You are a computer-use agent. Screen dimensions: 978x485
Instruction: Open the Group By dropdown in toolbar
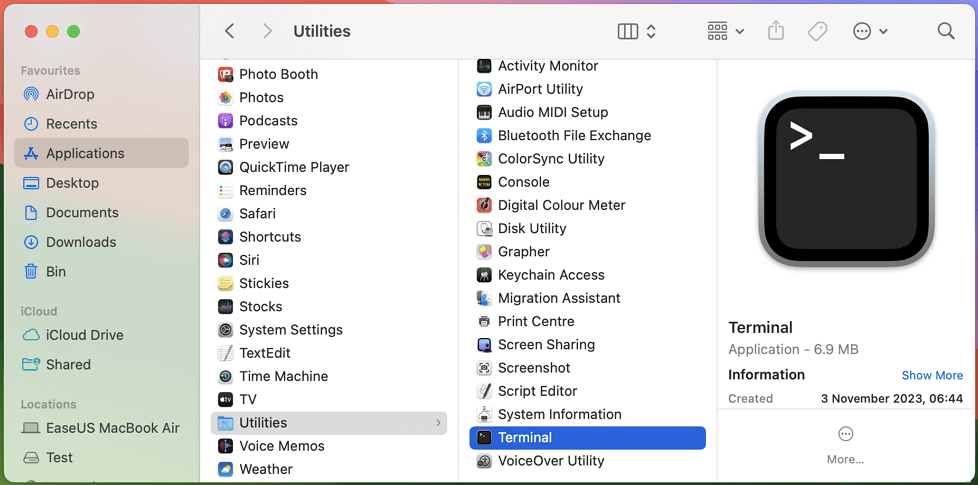(x=726, y=31)
